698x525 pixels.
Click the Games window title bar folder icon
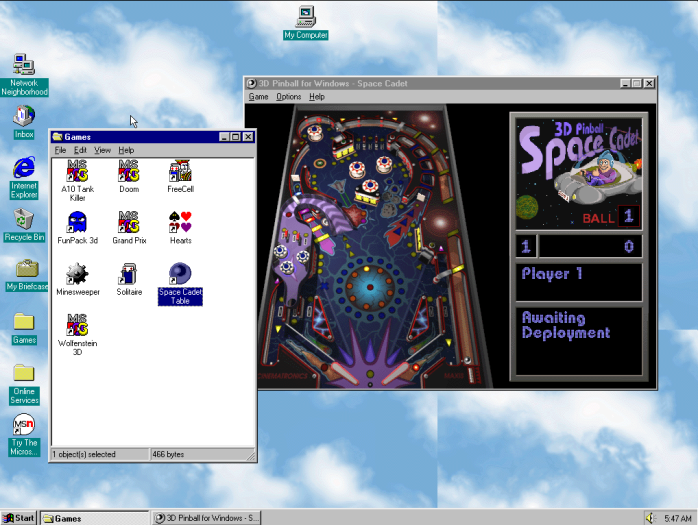[57, 137]
